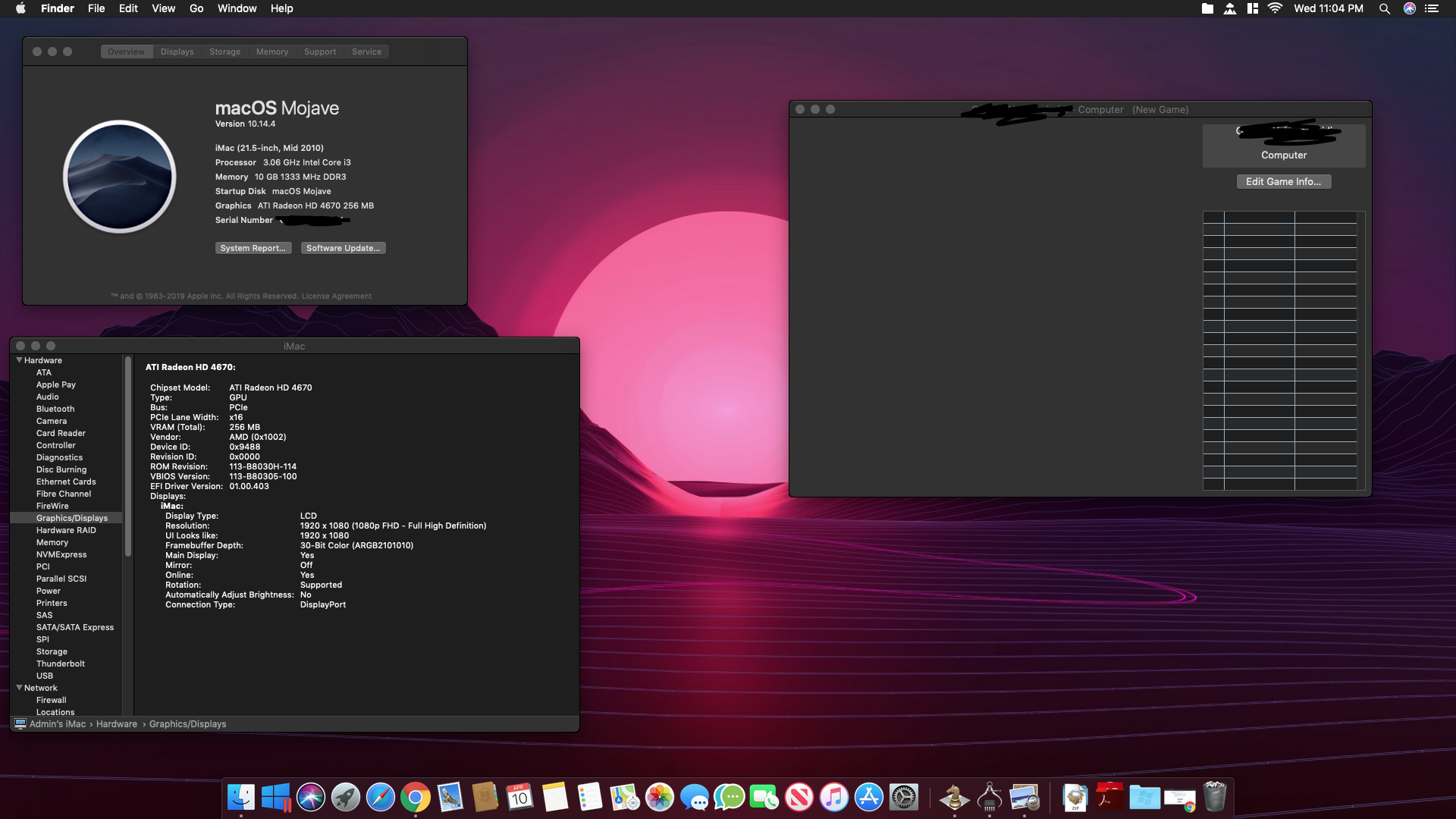Select Bluetooth in the sidebar
1456x819 pixels.
(x=55, y=409)
